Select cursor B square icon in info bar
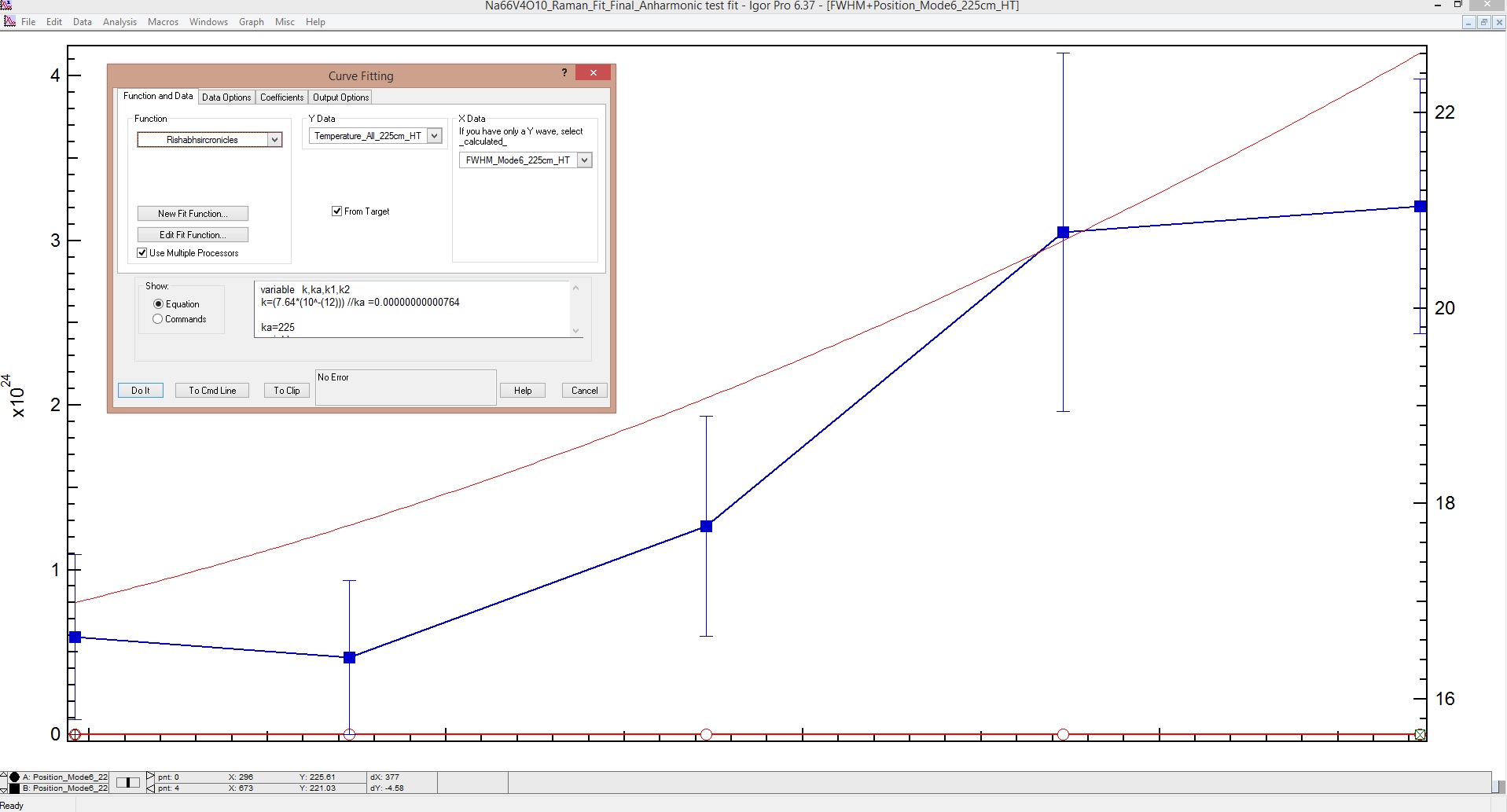The height and width of the screenshot is (812, 1507). point(16,788)
